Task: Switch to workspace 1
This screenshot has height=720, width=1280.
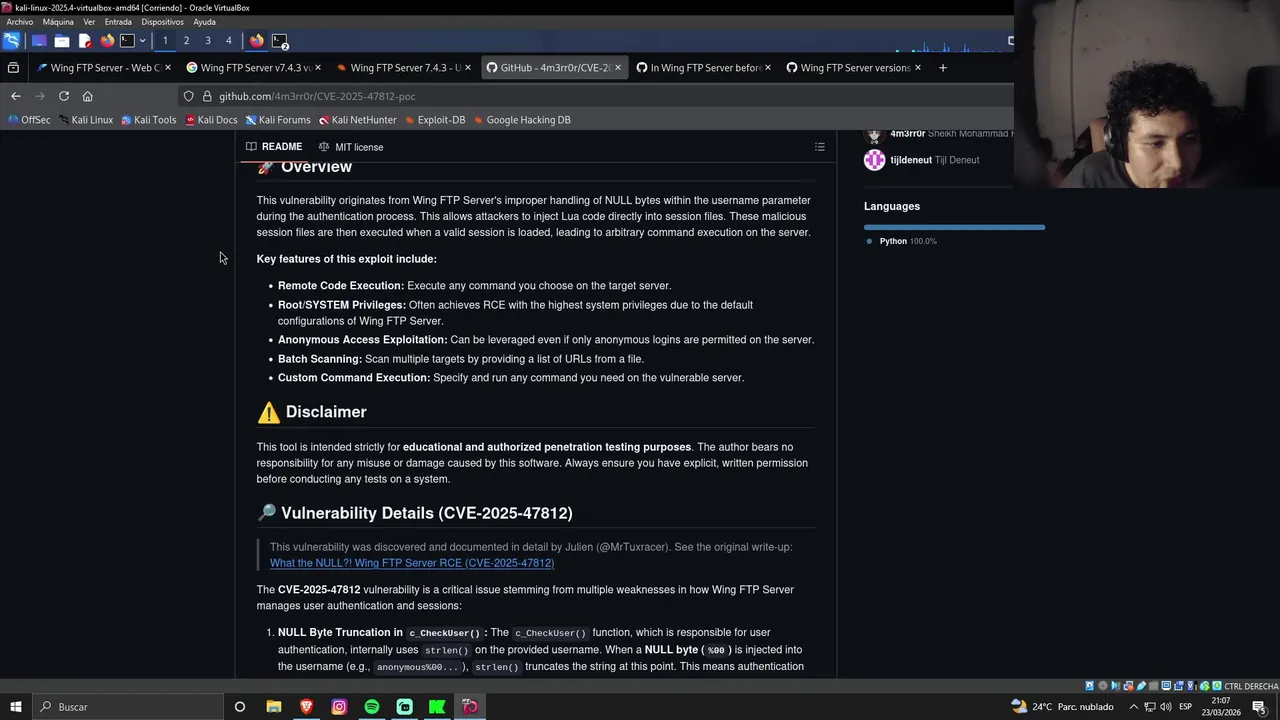Action: click(x=165, y=41)
